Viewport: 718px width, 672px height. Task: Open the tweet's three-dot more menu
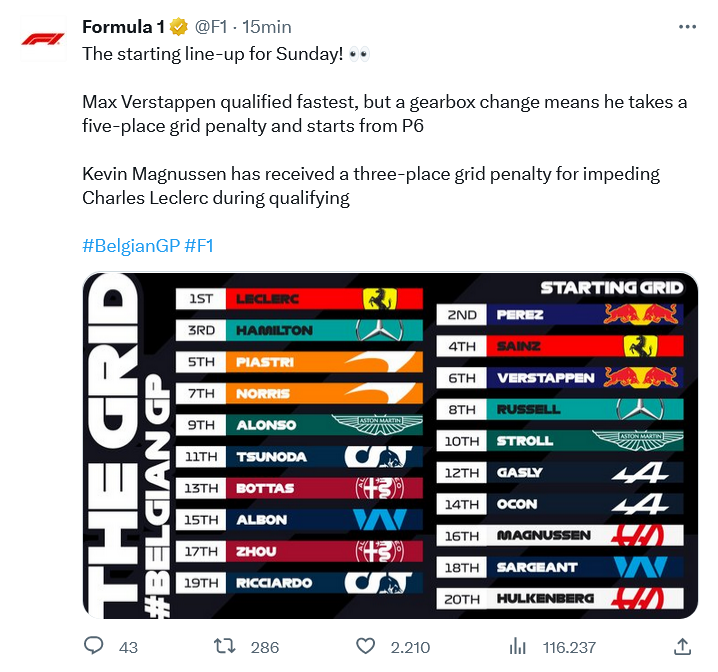pyautogui.click(x=686, y=27)
